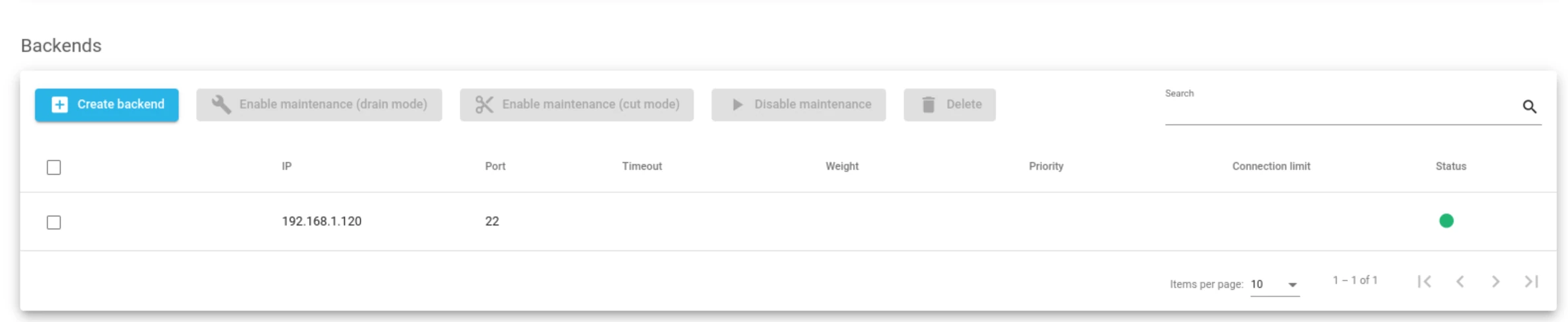Click scissors cut mode maintenance button
The image size is (1568, 322).
click(577, 104)
